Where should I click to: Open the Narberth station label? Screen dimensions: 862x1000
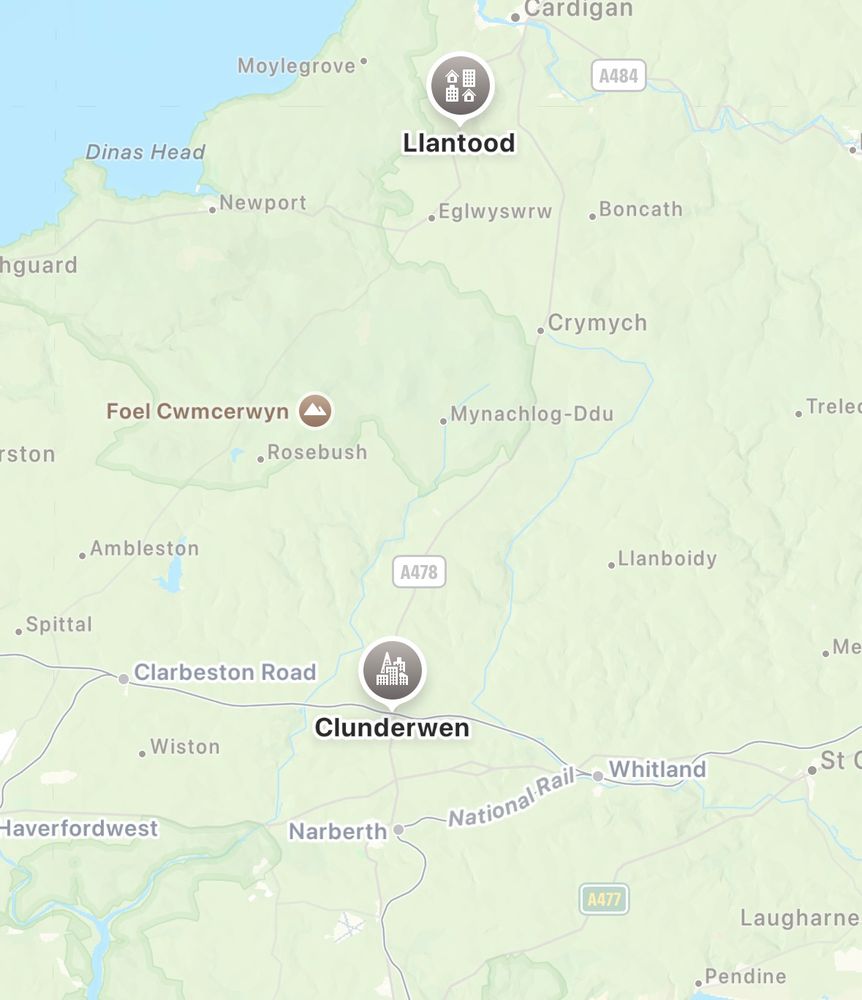point(338,831)
